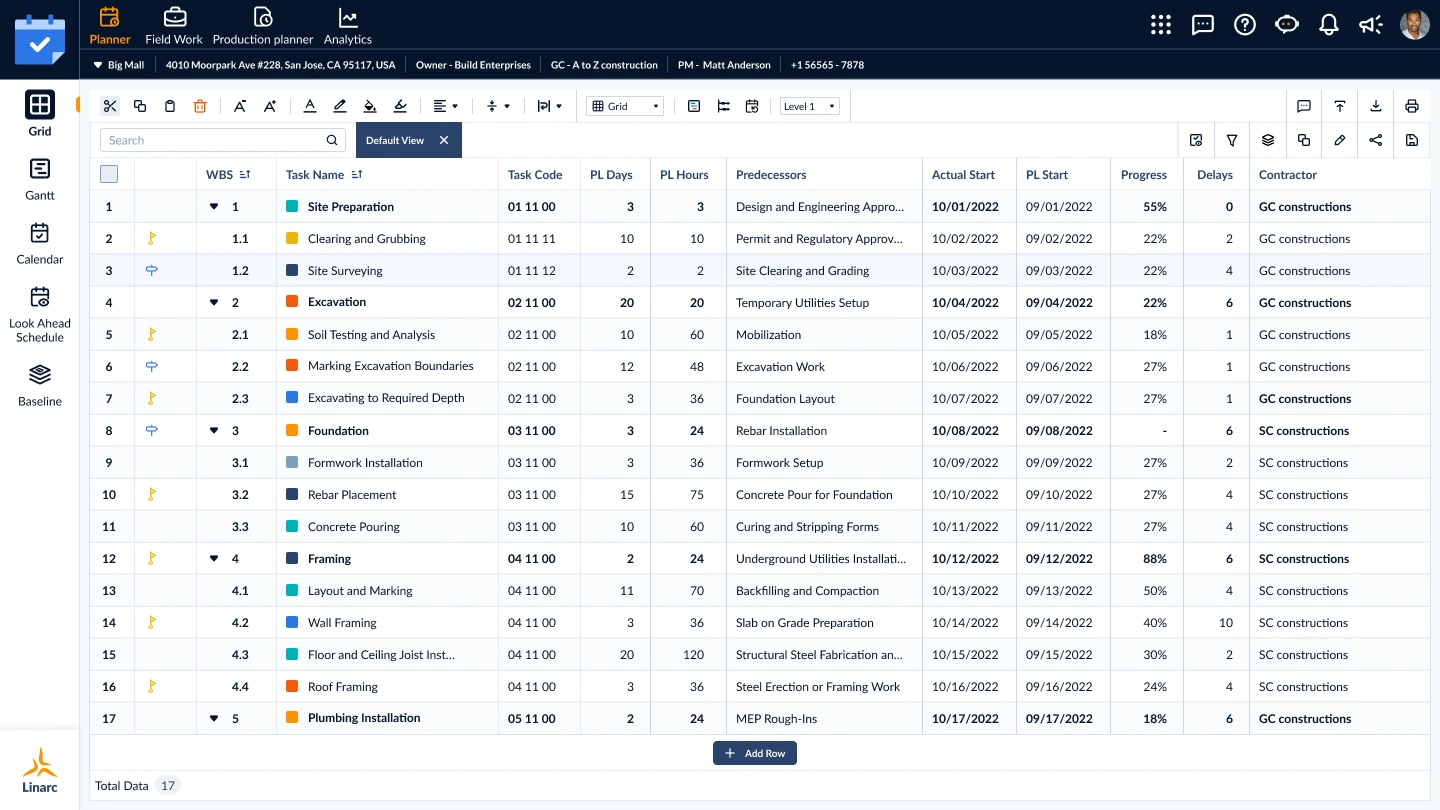Open the Look Ahead Schedule panel
This screenshot has width=1440, height=810.
[x=40, y=310]
